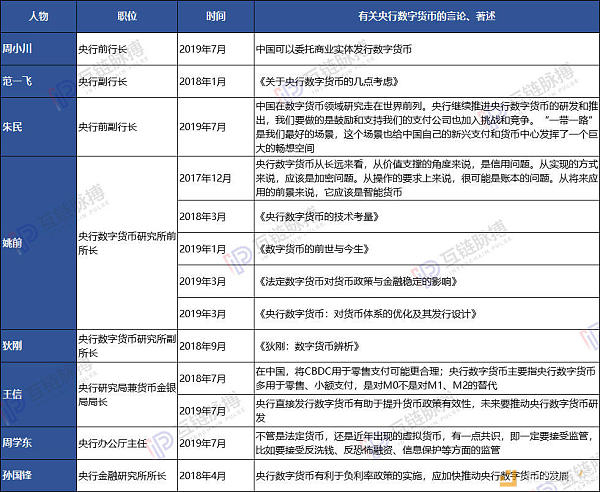Click 《关于央行数字货币的几点考虑》 title text
Viewport: 600px width, 492px height.
328,81
